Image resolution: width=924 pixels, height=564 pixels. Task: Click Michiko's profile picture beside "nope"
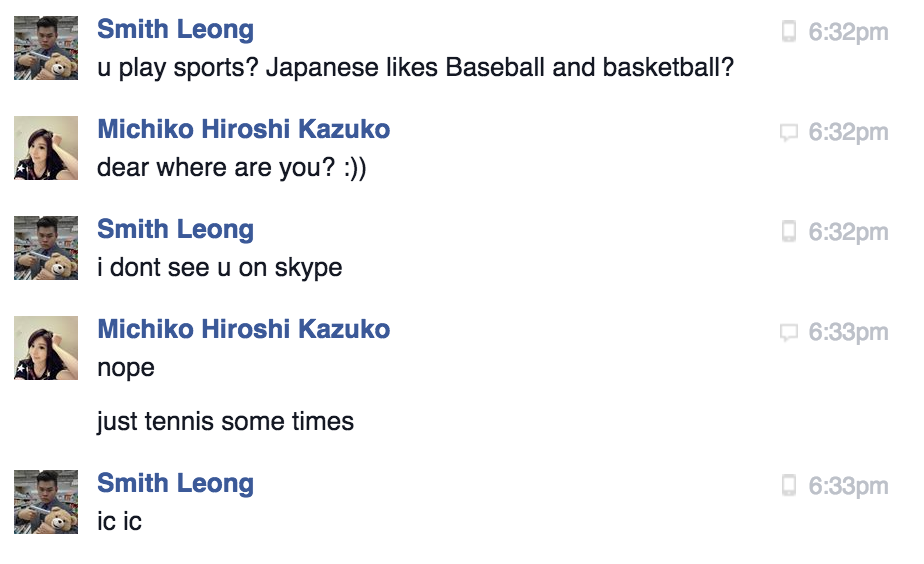click(46, 348)
